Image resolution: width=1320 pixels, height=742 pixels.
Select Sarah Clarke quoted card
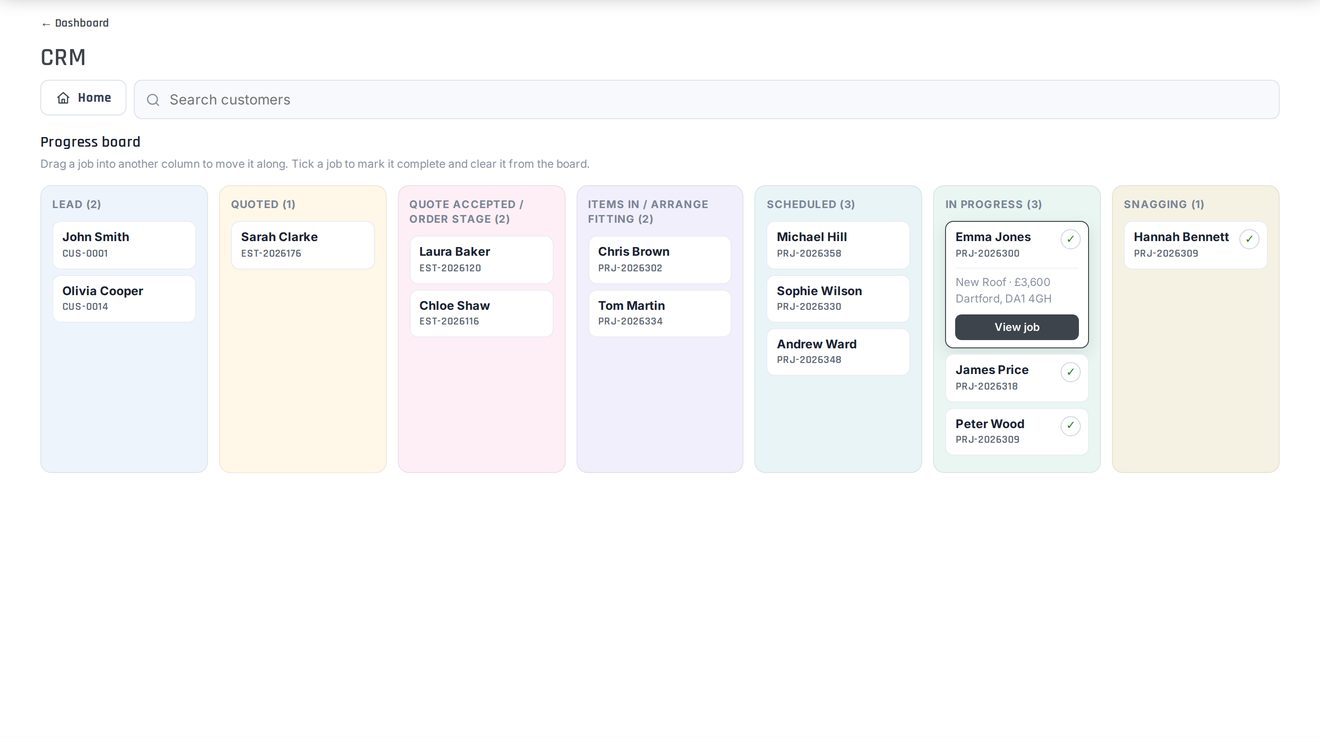pyautogui.click(x=303, y=245)
